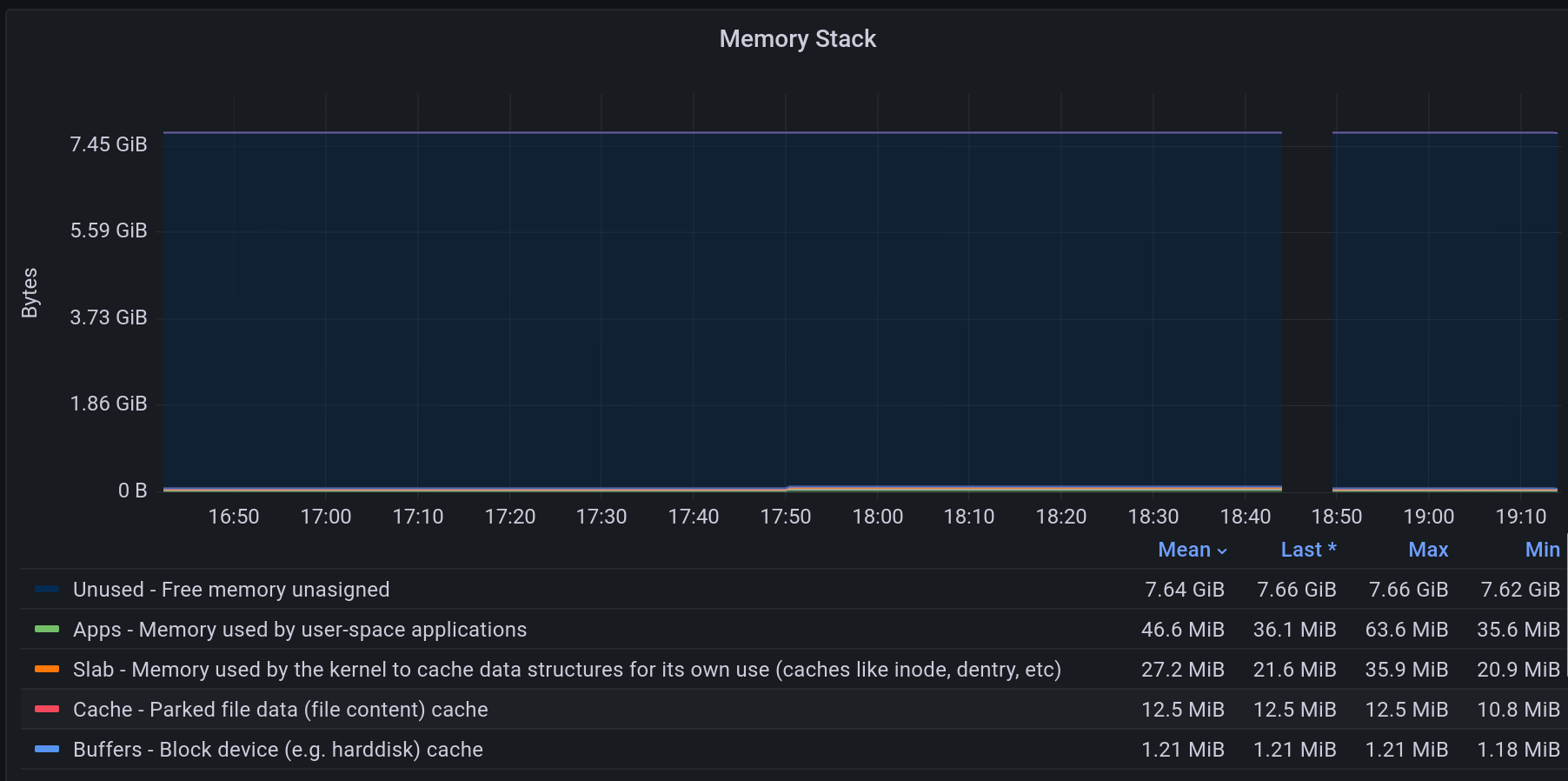Open the dark blue Unused series color swatch
Image resolution: width=1568 pixels, height=781 pixels.
point(47,590)
